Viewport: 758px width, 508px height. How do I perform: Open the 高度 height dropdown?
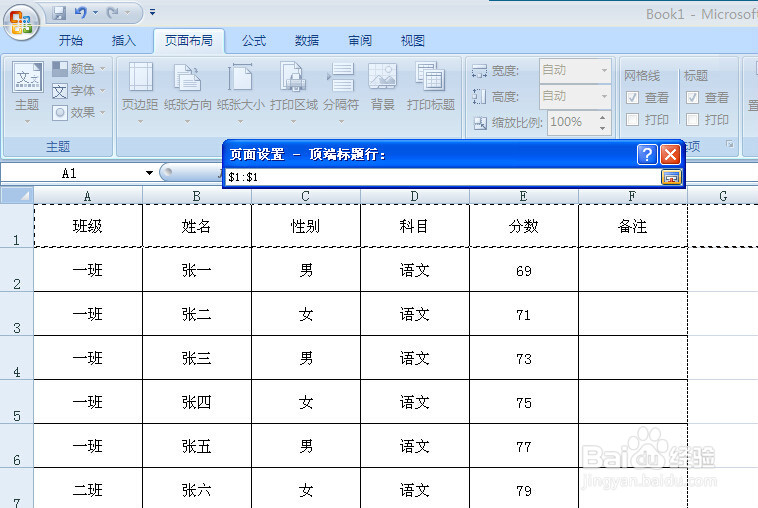(x=604, y=97)
